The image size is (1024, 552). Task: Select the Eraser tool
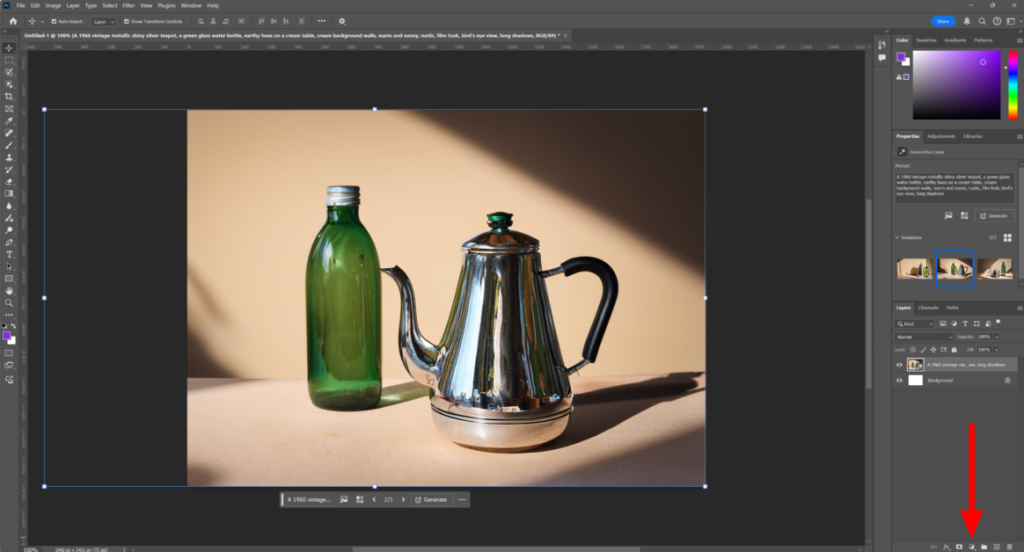coord(9,182)
